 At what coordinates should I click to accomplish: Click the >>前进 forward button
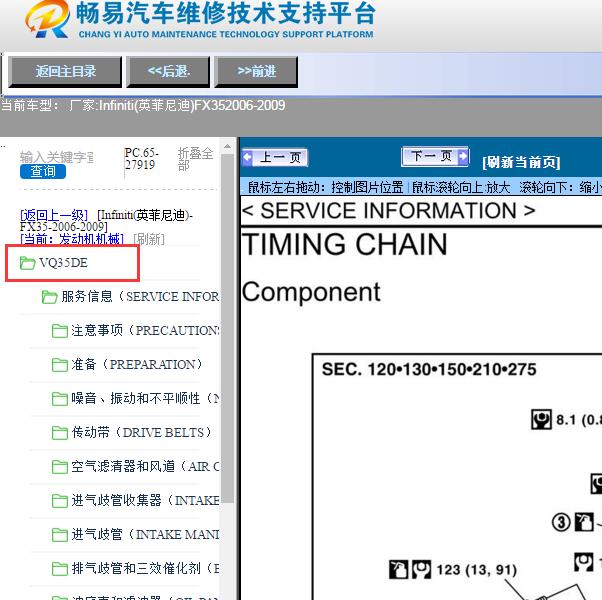click(256, 71)
